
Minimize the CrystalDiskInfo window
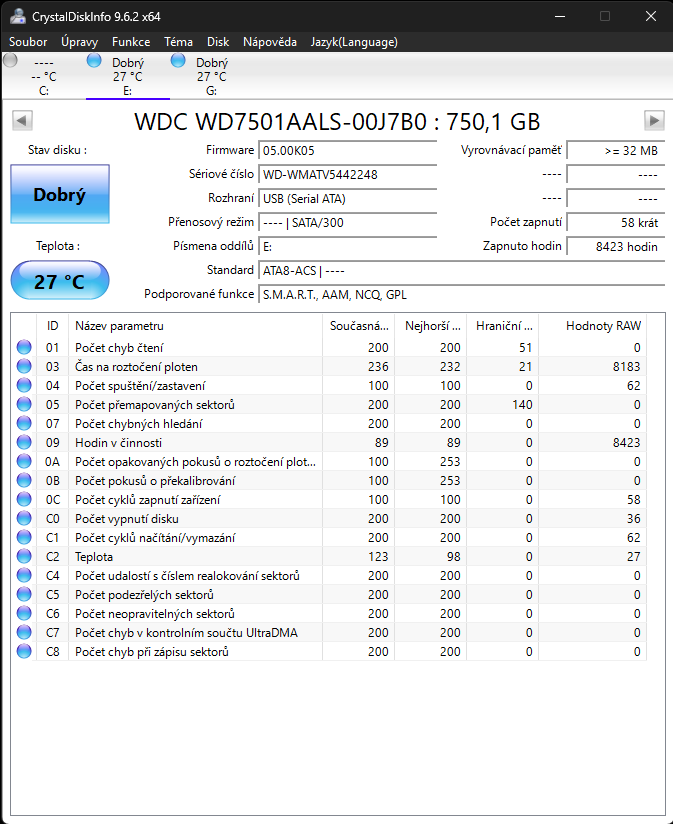click(x=560, y=16)
